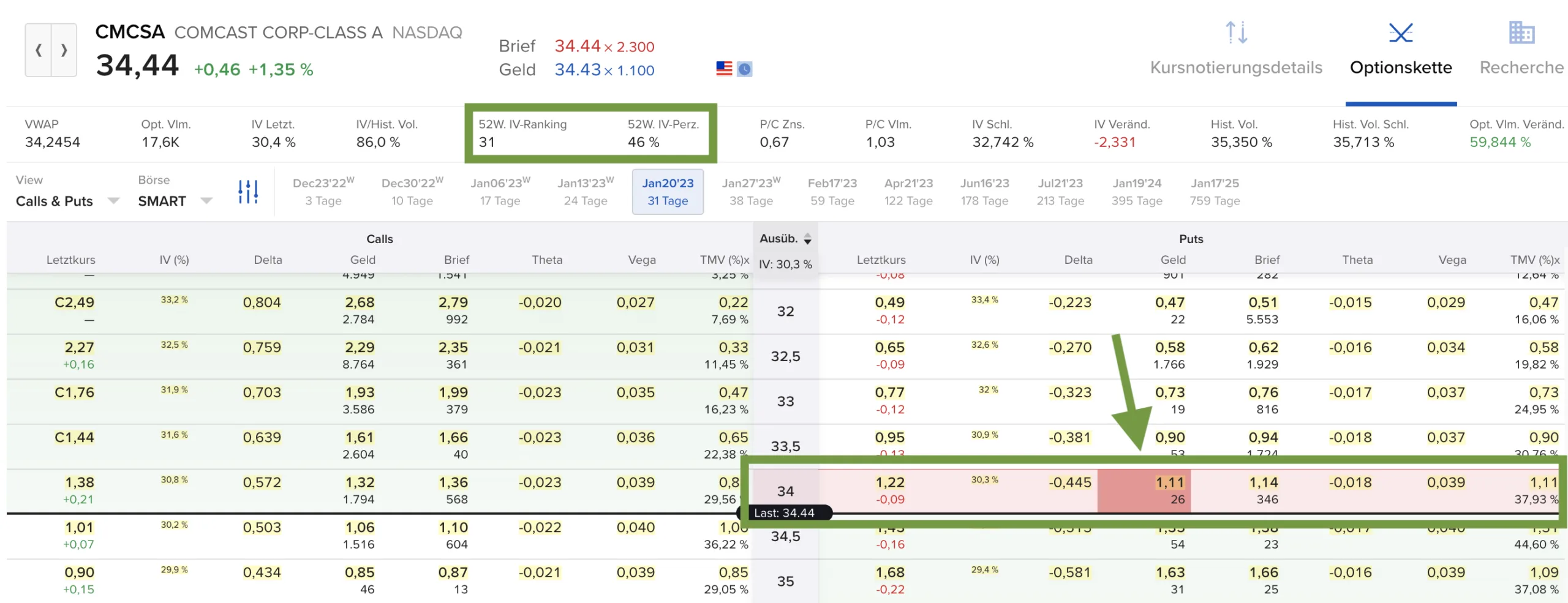The image size is (1568, 603).
Task: Select Jan13'23 expiration, 24 Tage
Action: [586, 192]
